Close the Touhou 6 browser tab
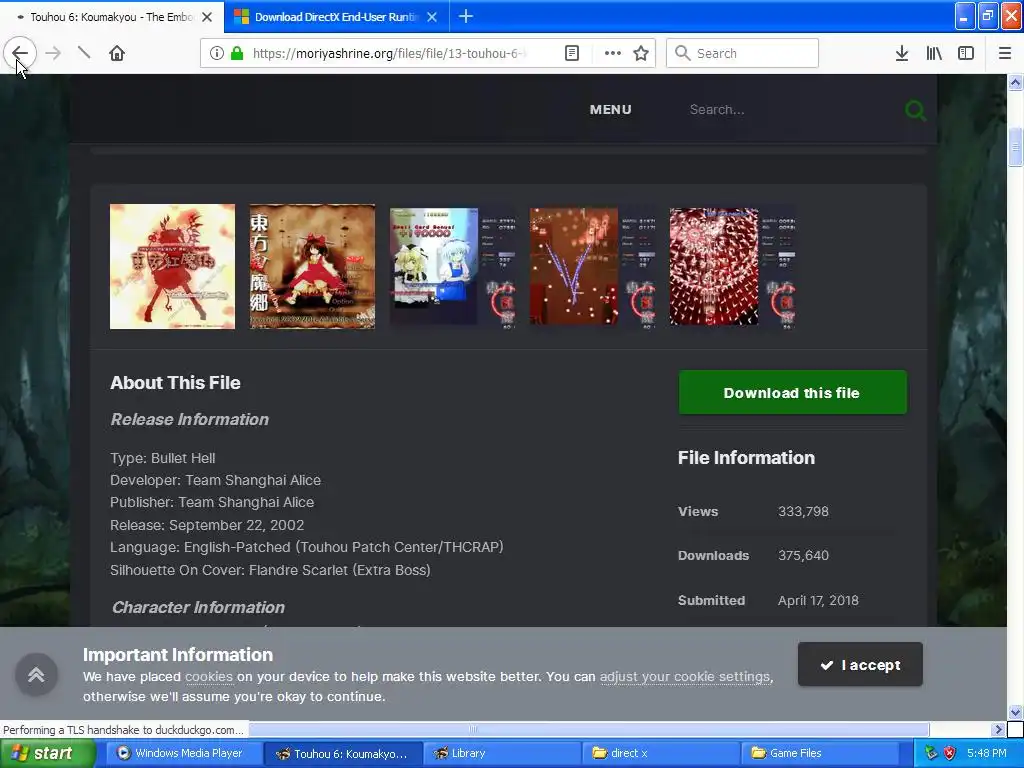 click(207, 17)
